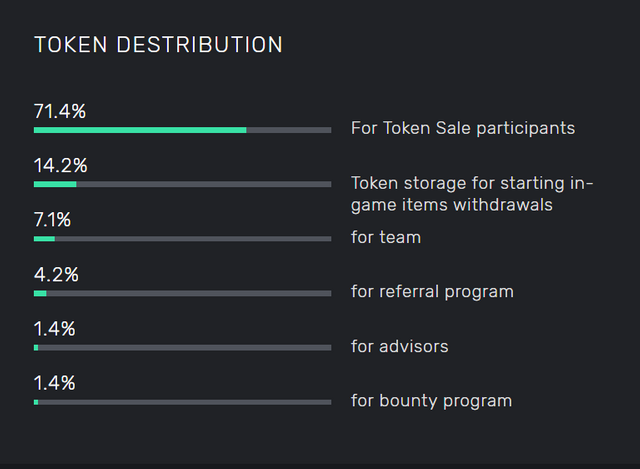
Task: Click the "for team" label
Action: (386, 237)
